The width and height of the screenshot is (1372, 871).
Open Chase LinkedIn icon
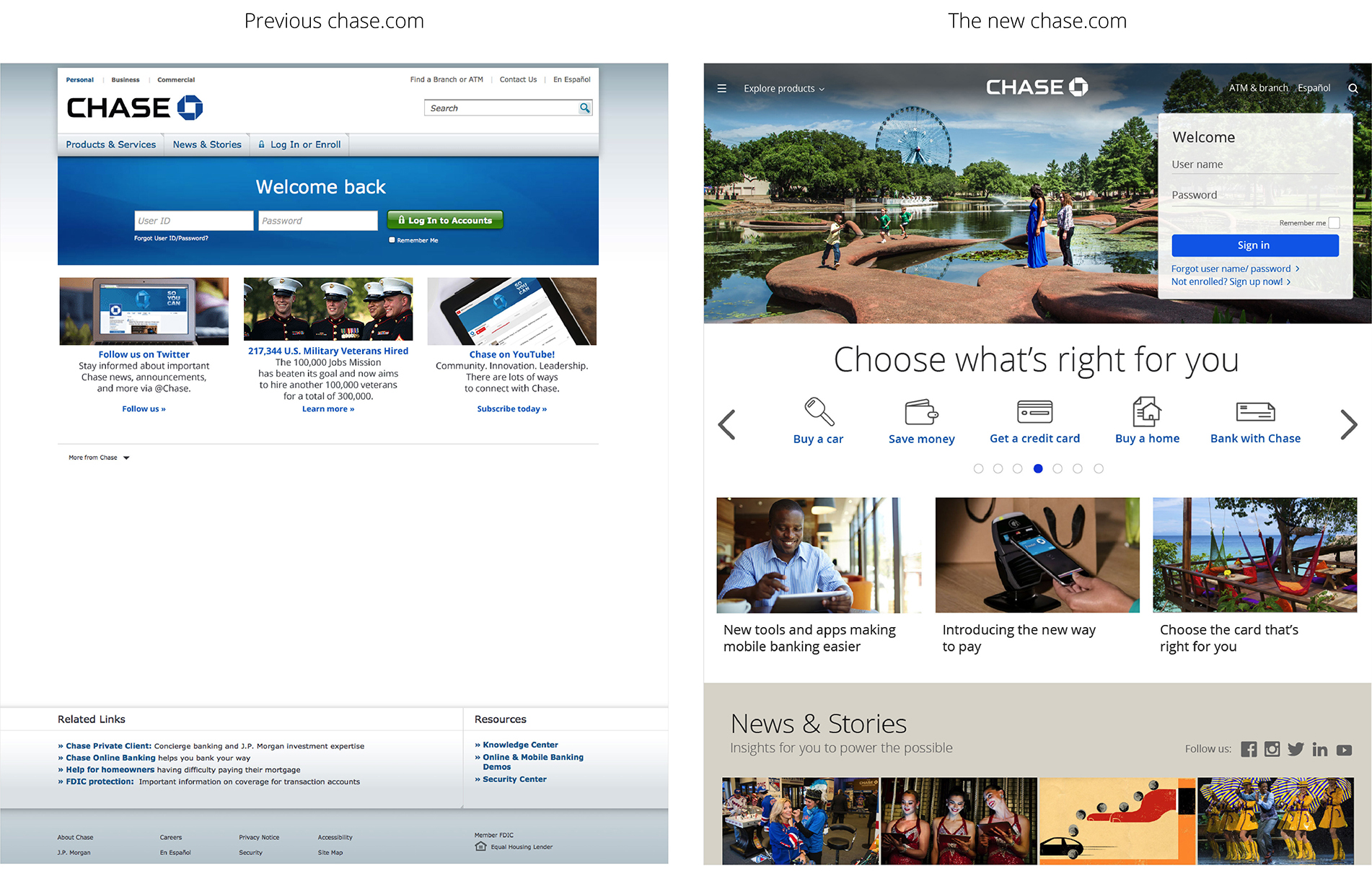pyautogui.click(x=1320, y=749)
